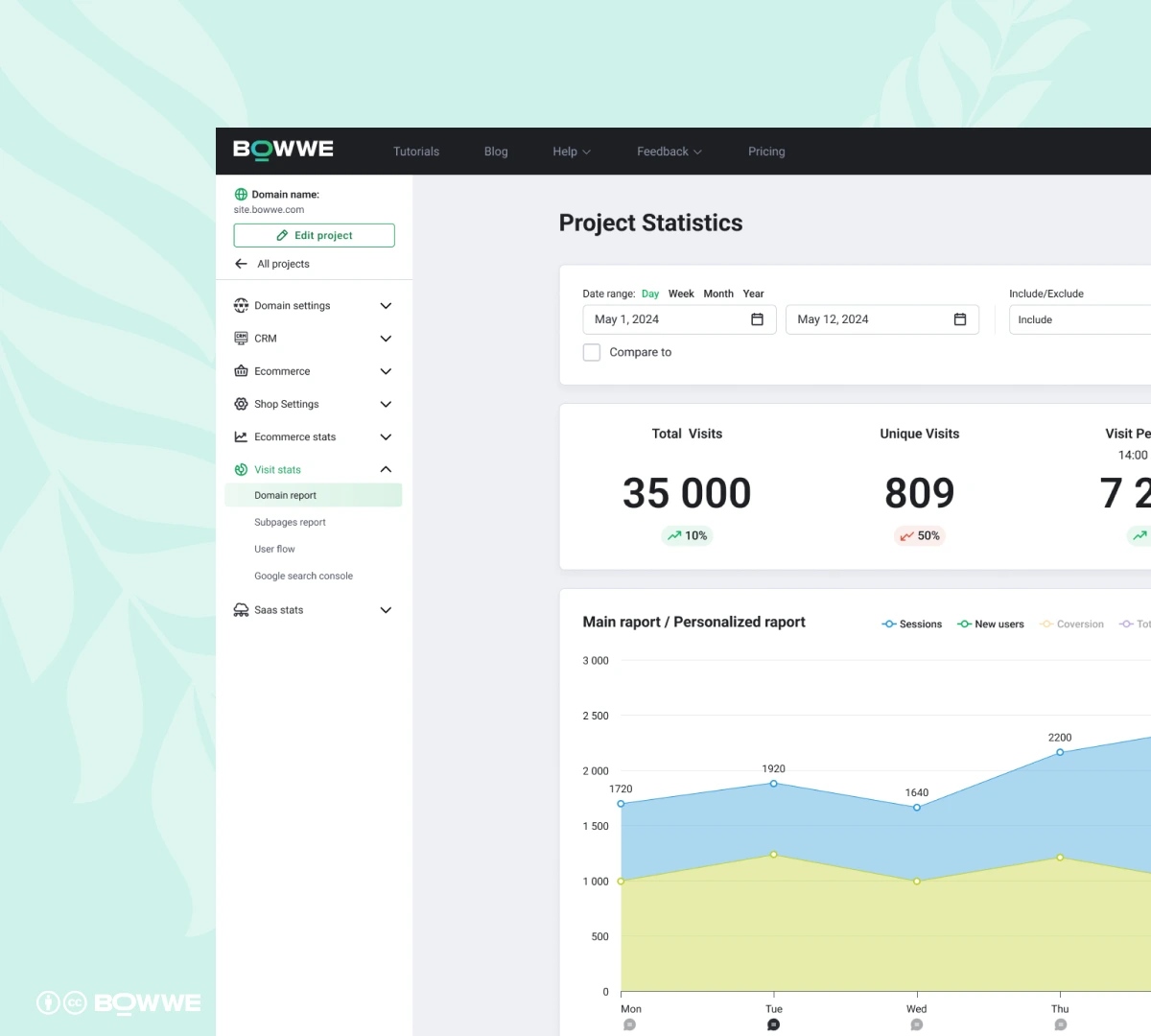The height and width of the screenshot is (1036, 1151).
Task: Open Tutorials in top navigation
Action: coord(416,152)
